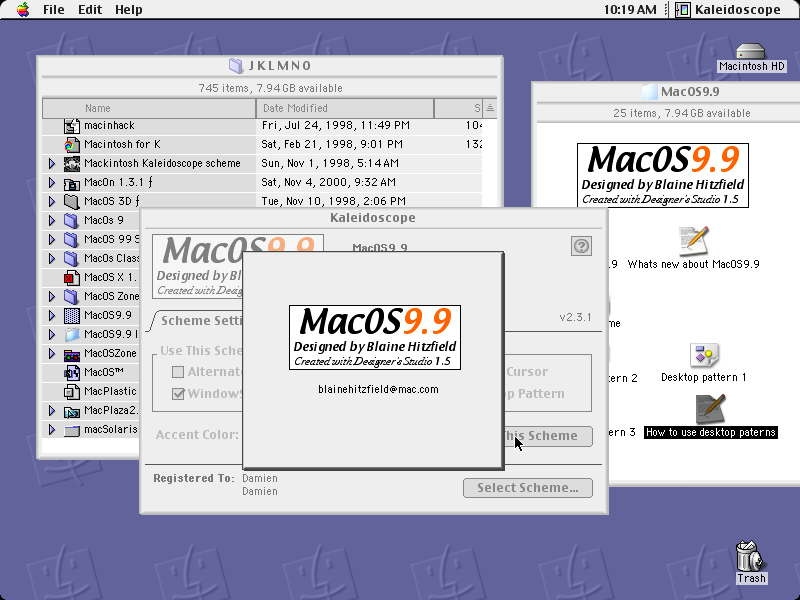
Task: Click the 'Fri, Jul 24, 1998, 11:49 PM' date
Action: (336, 126)
